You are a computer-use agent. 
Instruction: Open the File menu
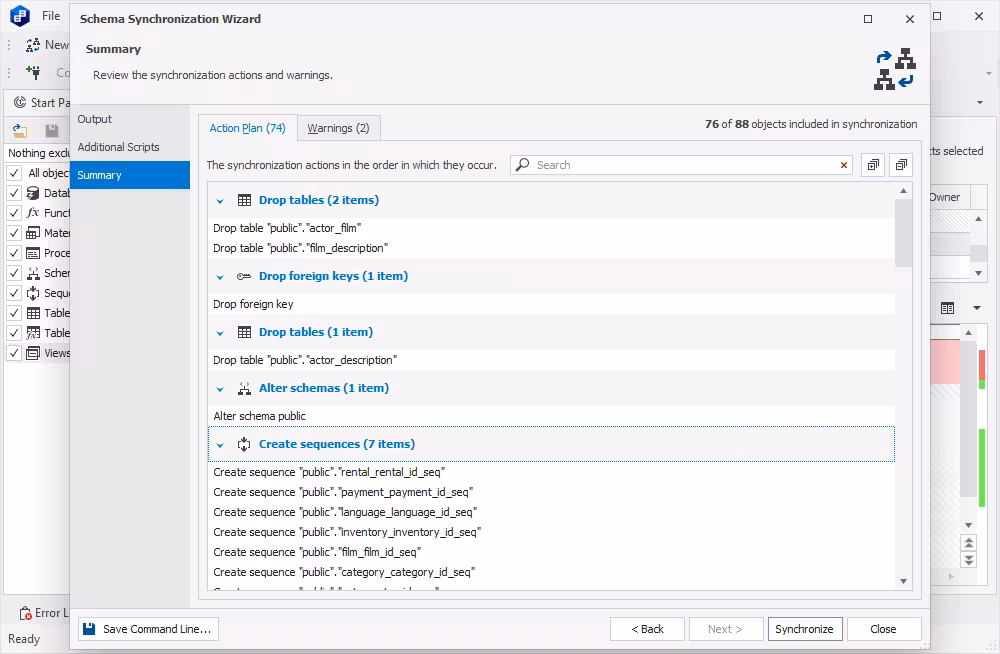click(x=51, y=16)
